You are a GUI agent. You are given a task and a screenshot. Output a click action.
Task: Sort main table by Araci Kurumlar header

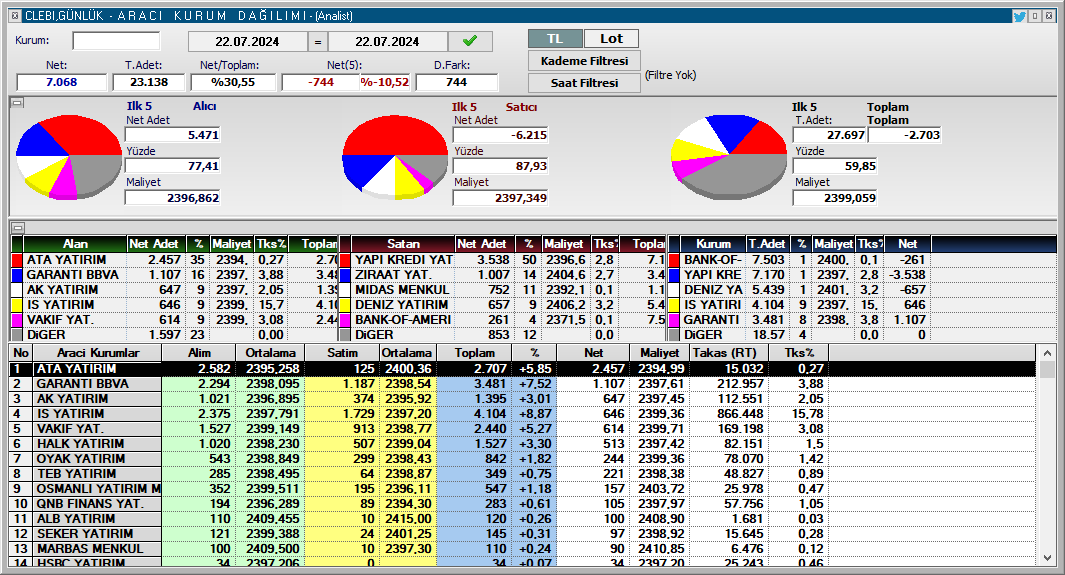(x=98, y=353)
